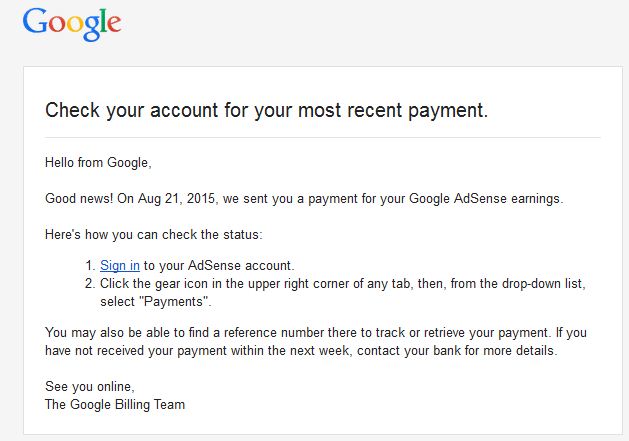Viewport: 629px width, 441px height.
Task: Click the Google logo
Action: coord(72,24)
